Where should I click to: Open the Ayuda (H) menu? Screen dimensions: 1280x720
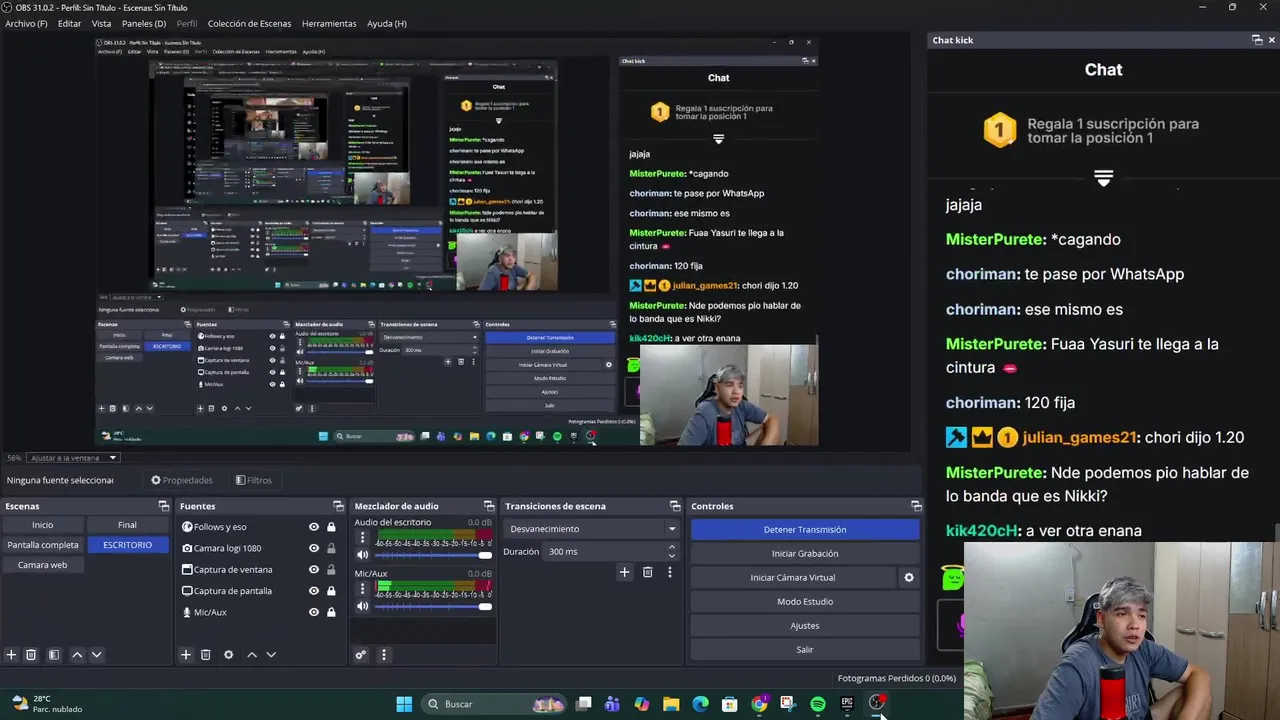[386, 23]
